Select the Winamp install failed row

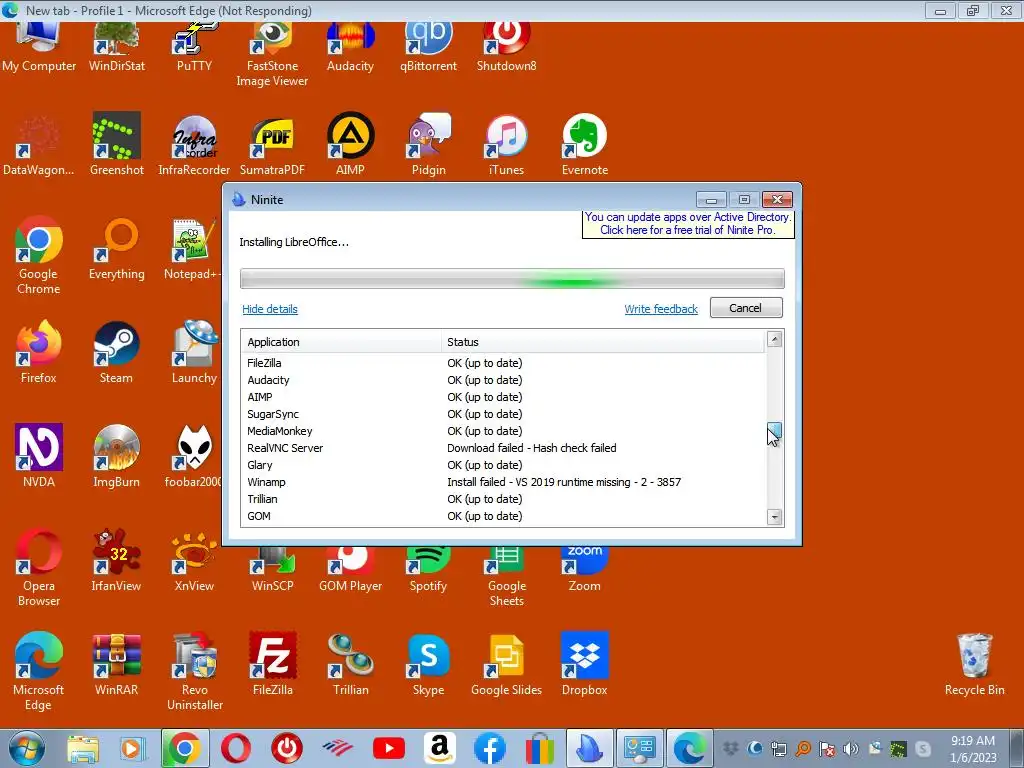pos(503,482)
